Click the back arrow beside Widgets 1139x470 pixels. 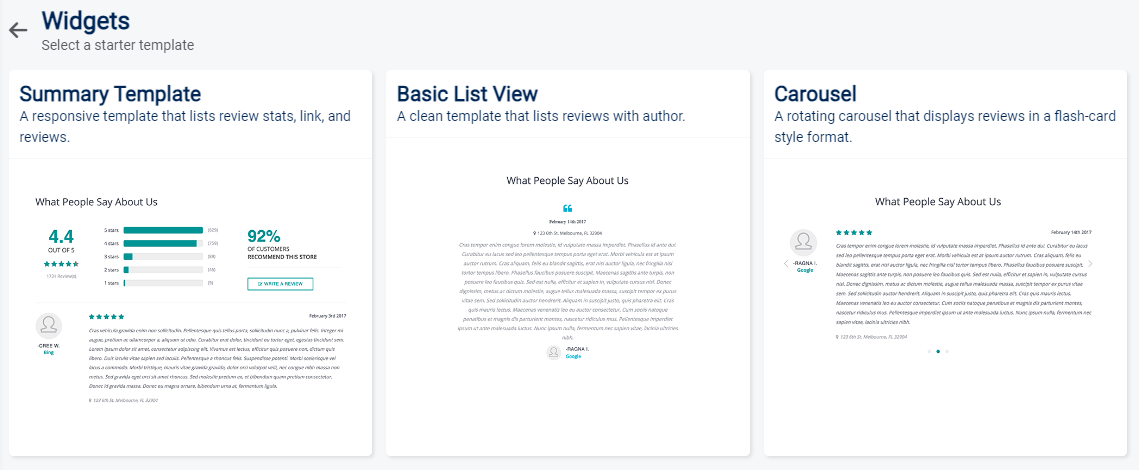[x=18, y=30]
